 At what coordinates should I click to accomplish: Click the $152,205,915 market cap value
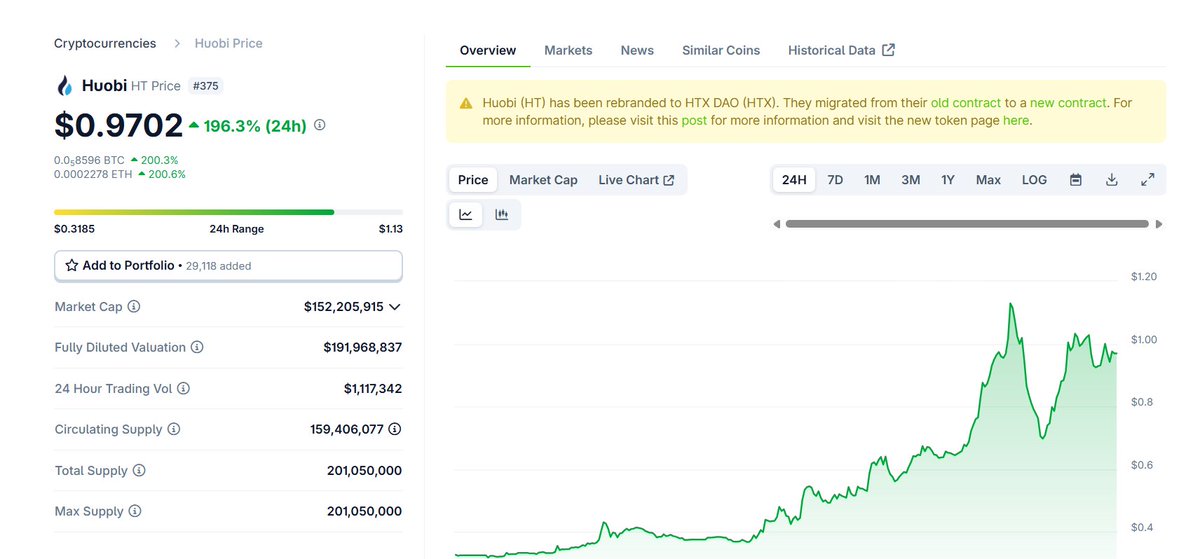point(344,307)
